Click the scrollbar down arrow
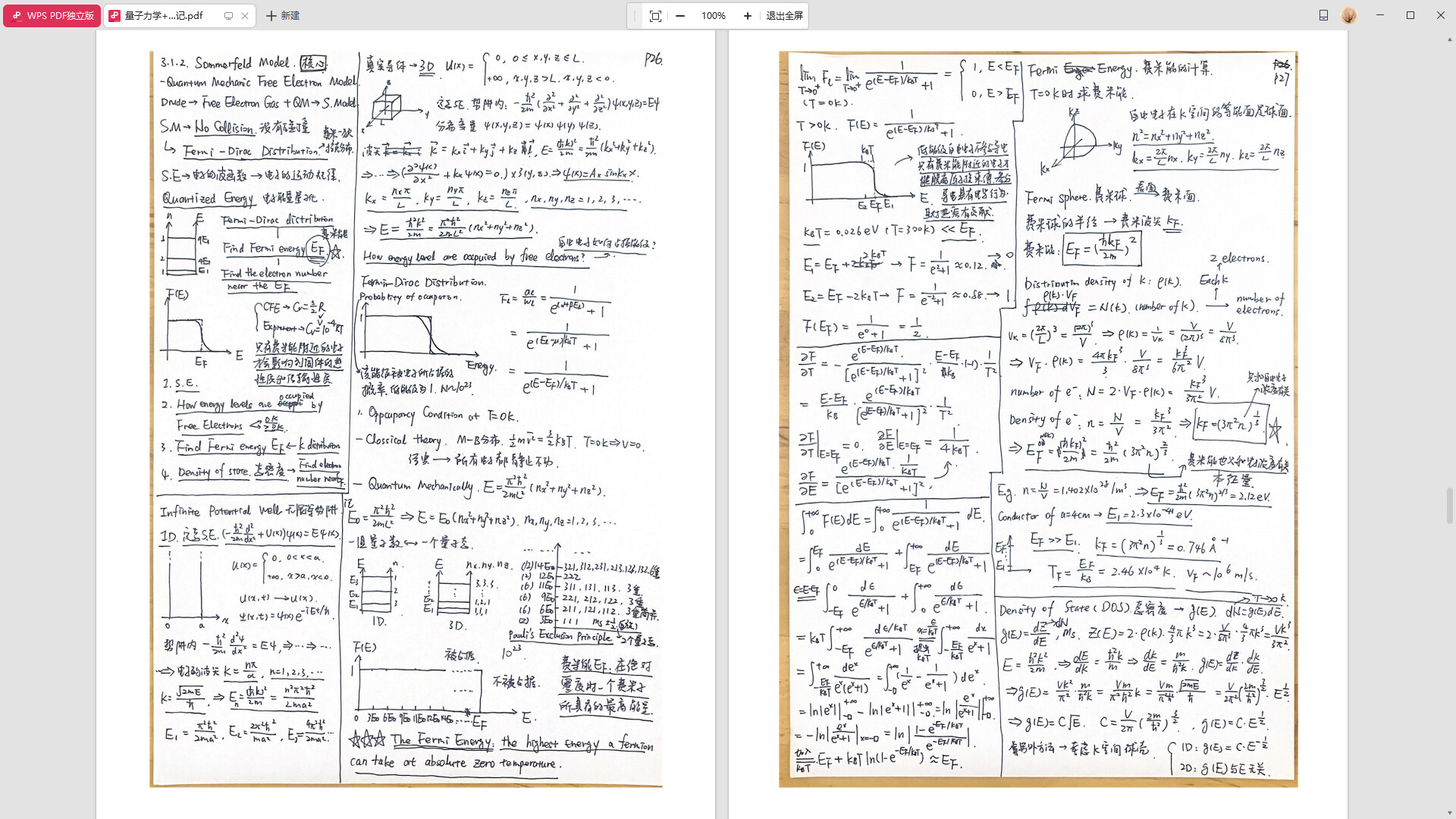1456x819 pixels. click(x=1450, y=812)
